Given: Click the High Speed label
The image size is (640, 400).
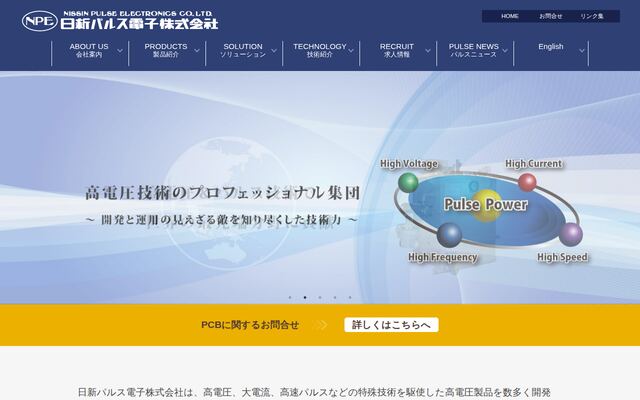Looking at the screenshot, I should click(562, 257).
